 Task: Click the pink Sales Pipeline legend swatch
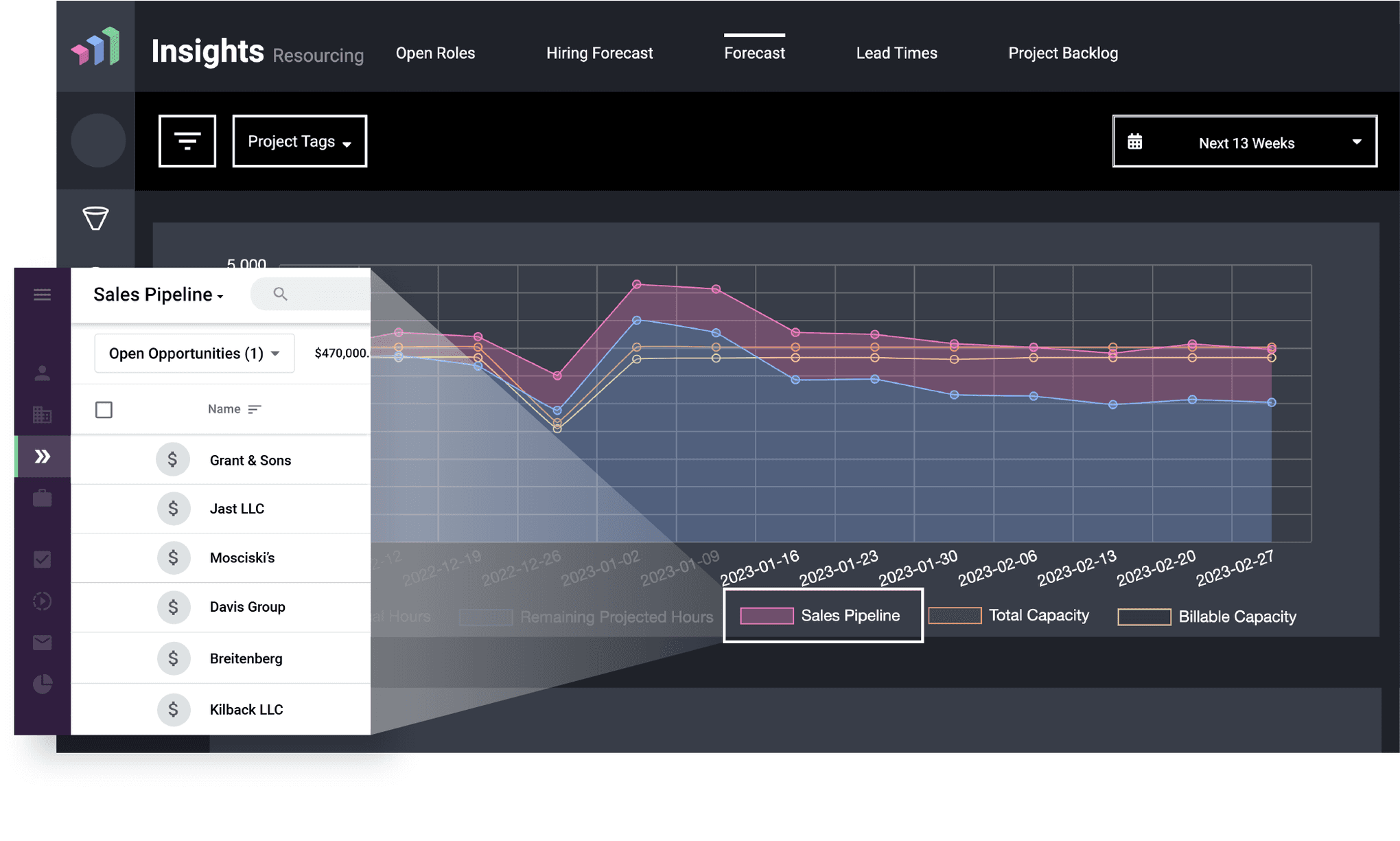[x=767, y=615]
